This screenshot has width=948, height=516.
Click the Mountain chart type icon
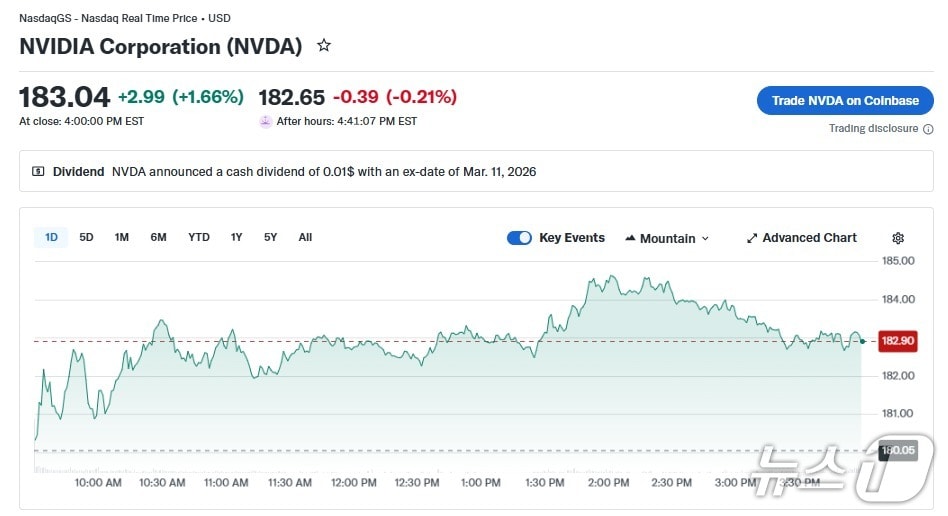coord(630,238)
